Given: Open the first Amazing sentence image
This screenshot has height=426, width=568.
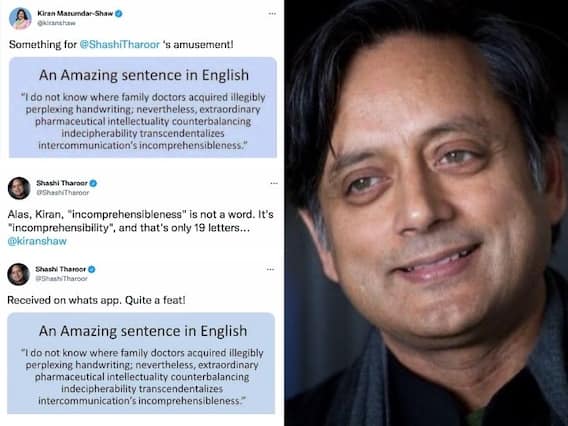Looking at the screenshot, I should pos(143,107).
